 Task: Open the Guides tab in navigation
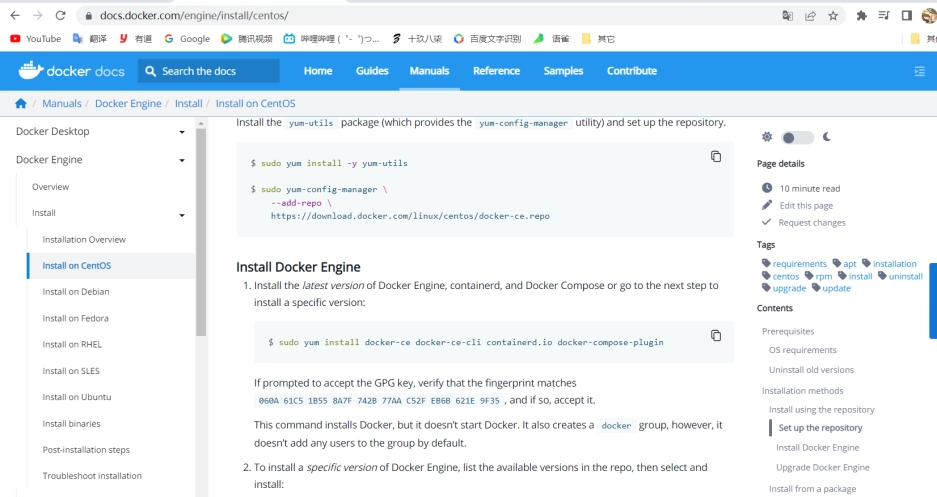click(x=372, y=71)
